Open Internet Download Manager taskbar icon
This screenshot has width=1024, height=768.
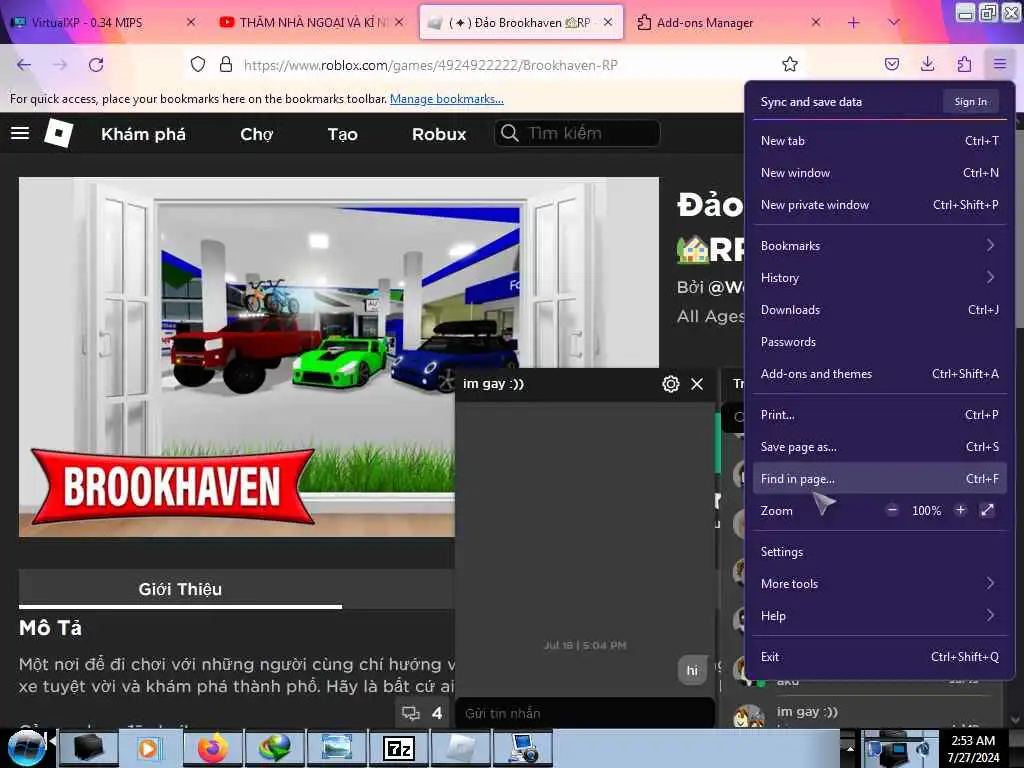[275, 748]
